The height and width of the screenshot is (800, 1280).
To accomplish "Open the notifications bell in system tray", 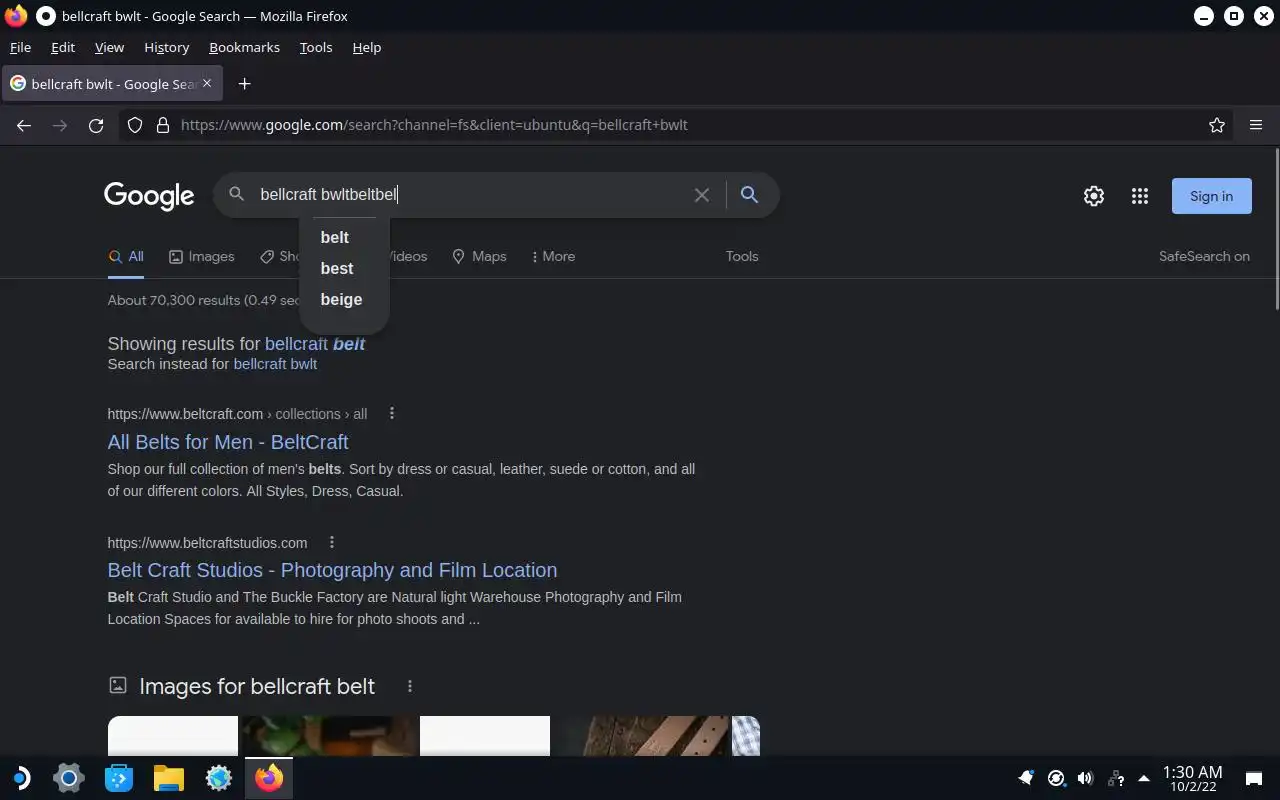I will (x=1026, y=778).
